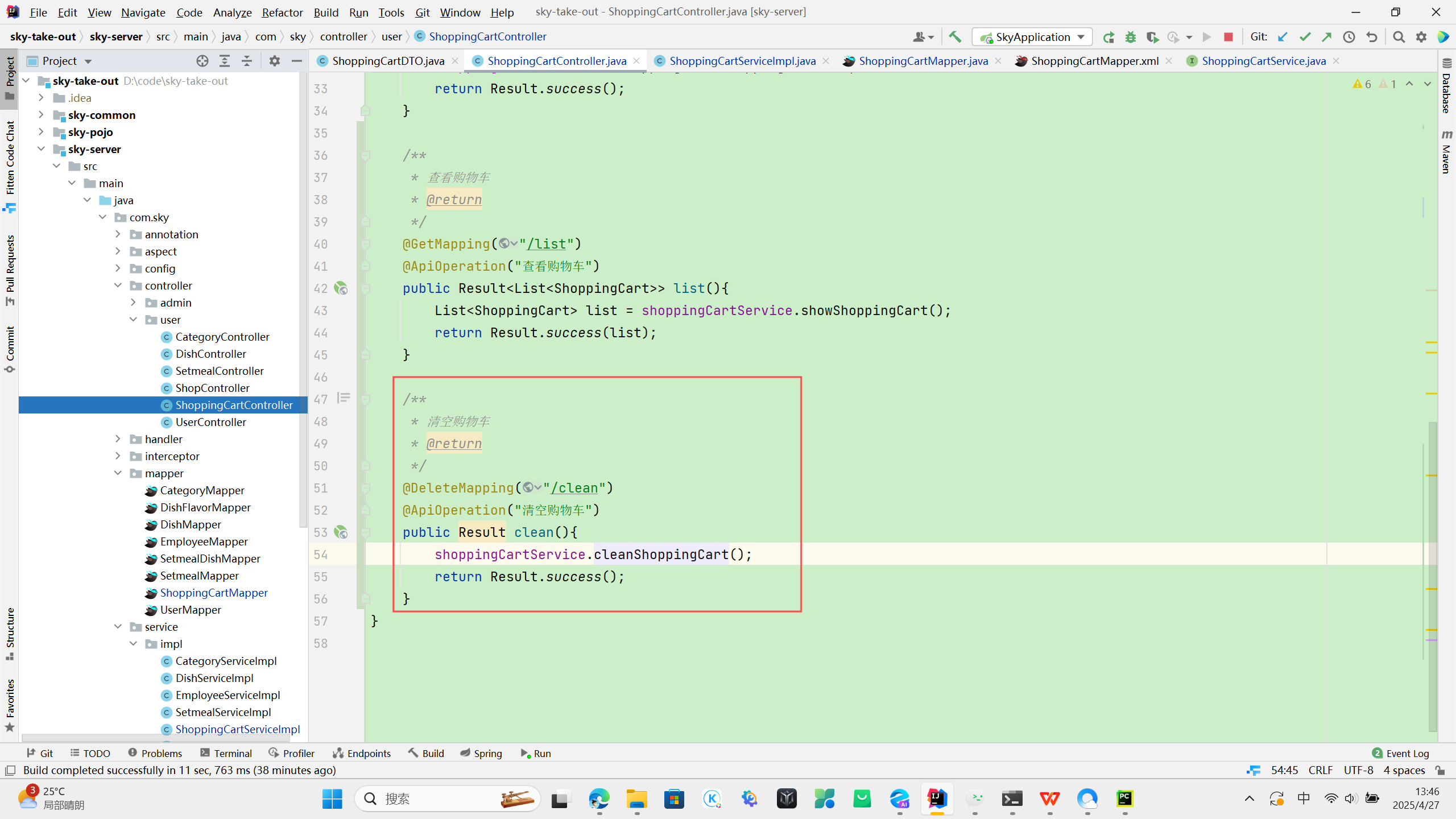
Task: Click the Git update project arrow
Action: click(x=1283, y=37)
